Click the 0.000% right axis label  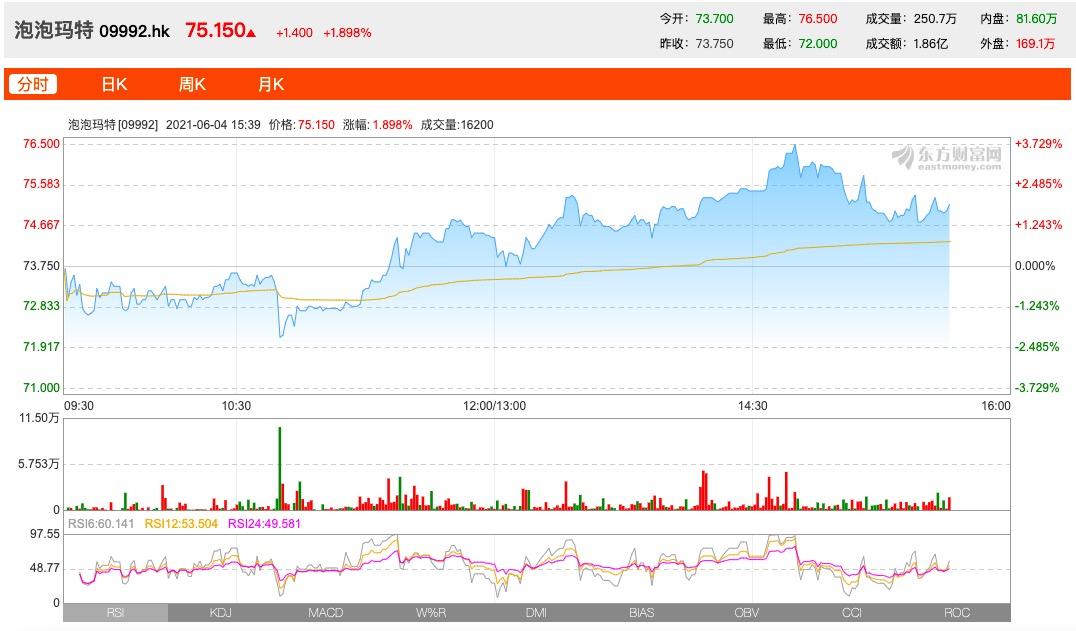tap(1035, 266)
